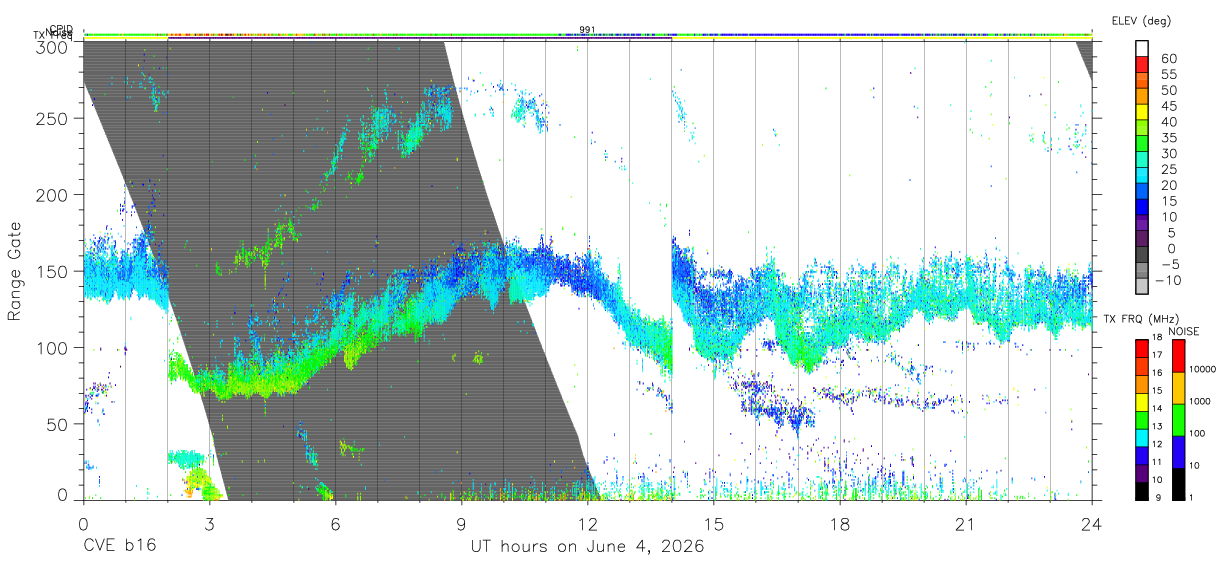Click the ELEV (deg) colorbar title
Image resolution: width=1228 pixels, height=567 pixels.
tap(1141, 21)
